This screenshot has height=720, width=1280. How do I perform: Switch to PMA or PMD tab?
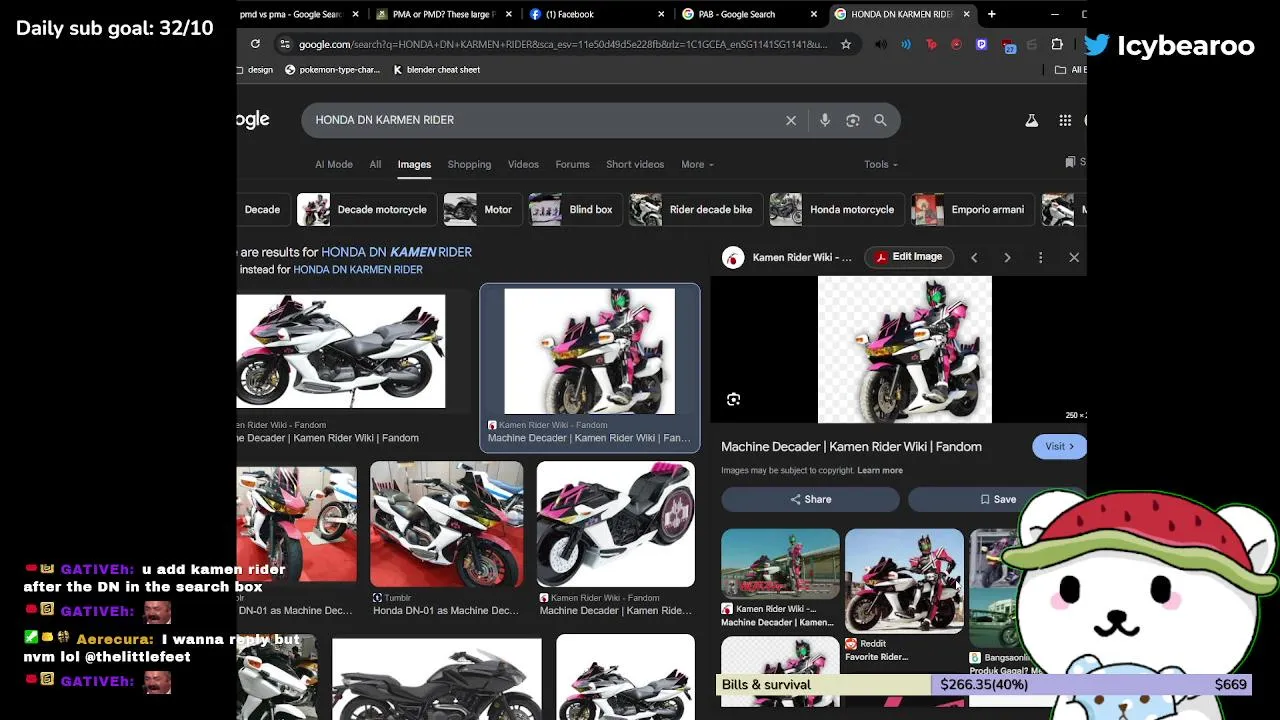(442, 14)
